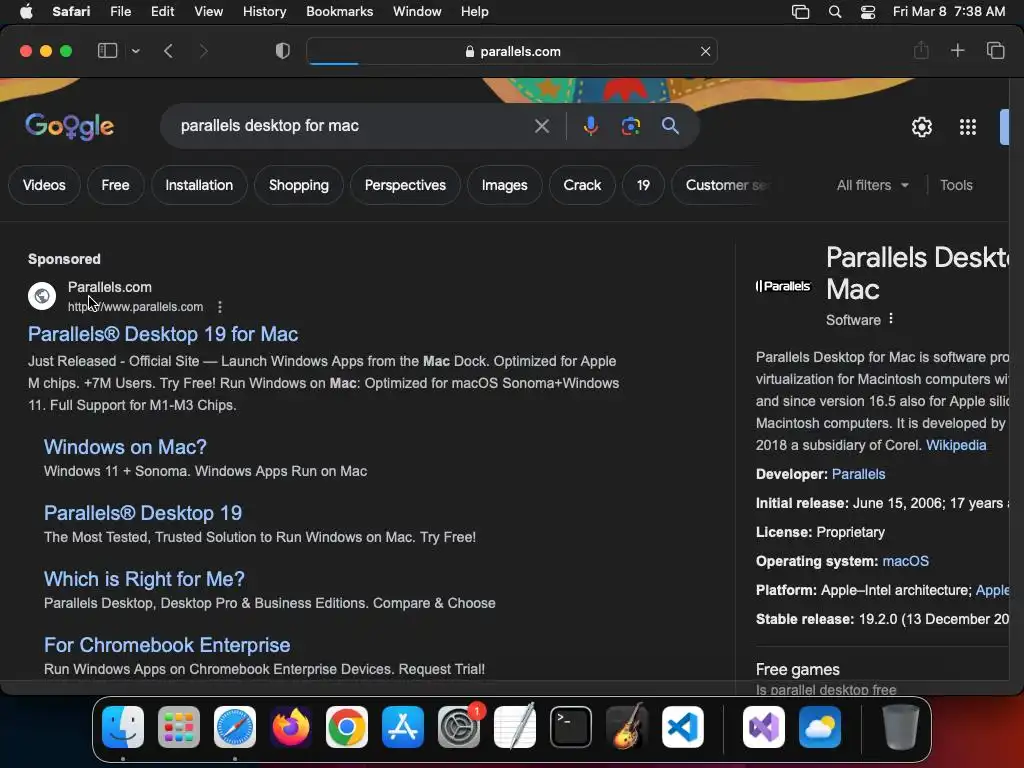Go forward with the forward arrow
The image size is (1024, 768).
(203, 51)
